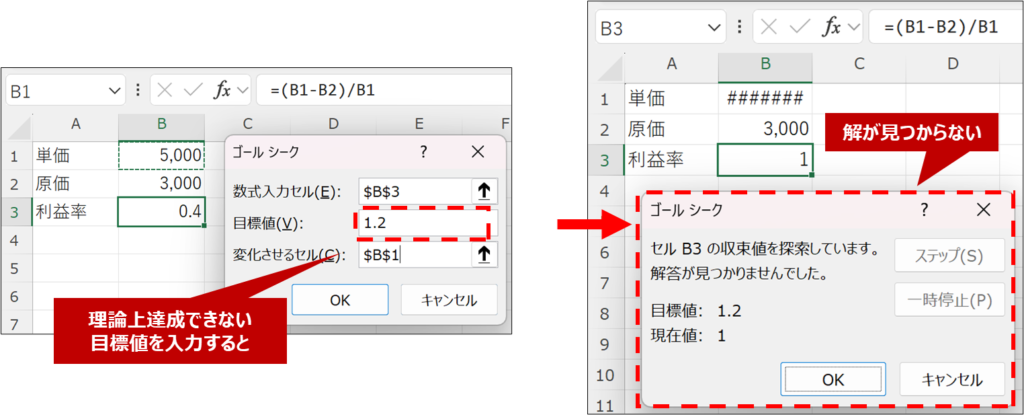Click the help ? icon in the 目標値 Goal Seek dialog

pyautogui.click(x=424, y=152)
